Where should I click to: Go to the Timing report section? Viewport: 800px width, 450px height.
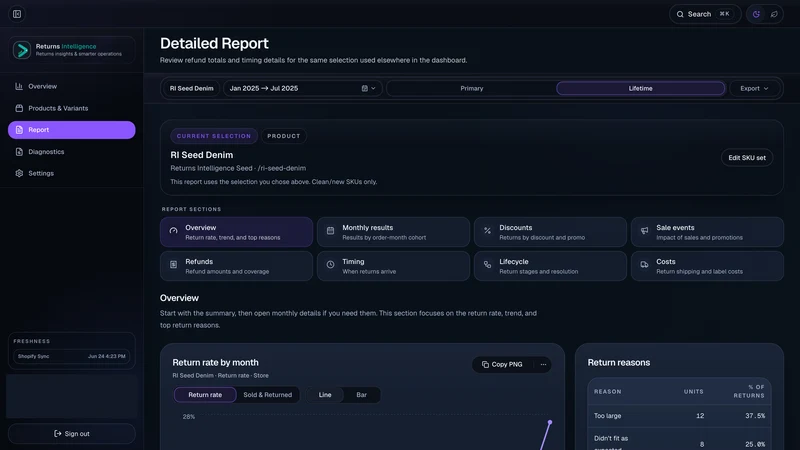(x=393, y=266)
